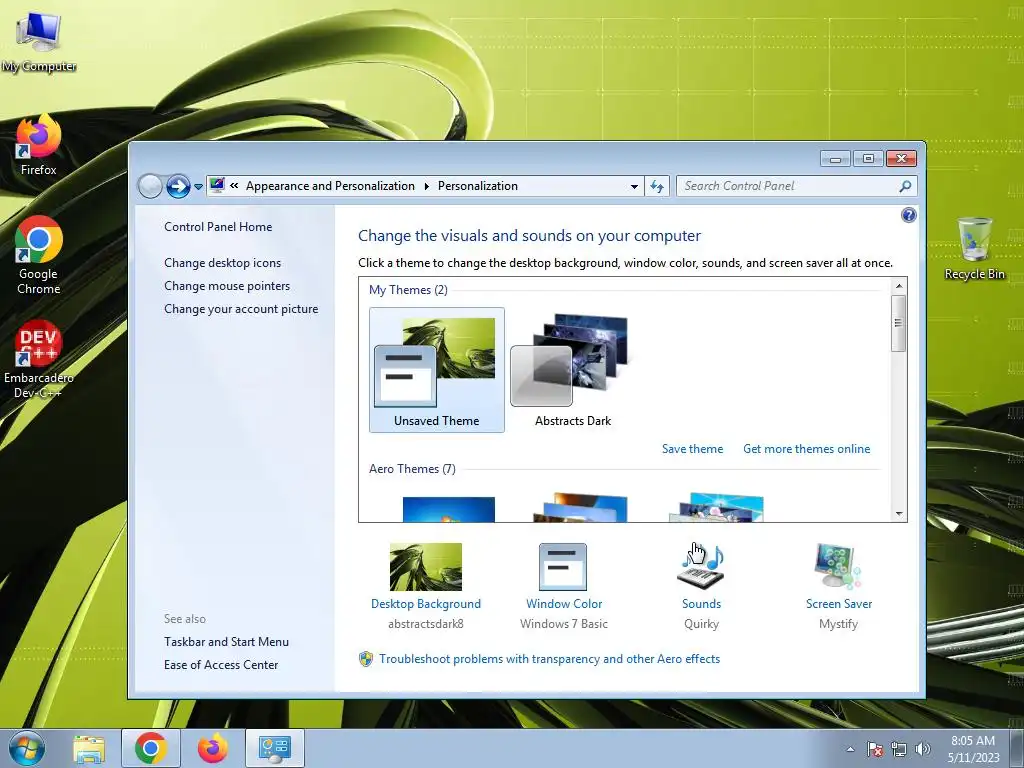1024x768 pixels.
Task: Select the second Aero theme thumbnail
Action: tap(580, 508)
